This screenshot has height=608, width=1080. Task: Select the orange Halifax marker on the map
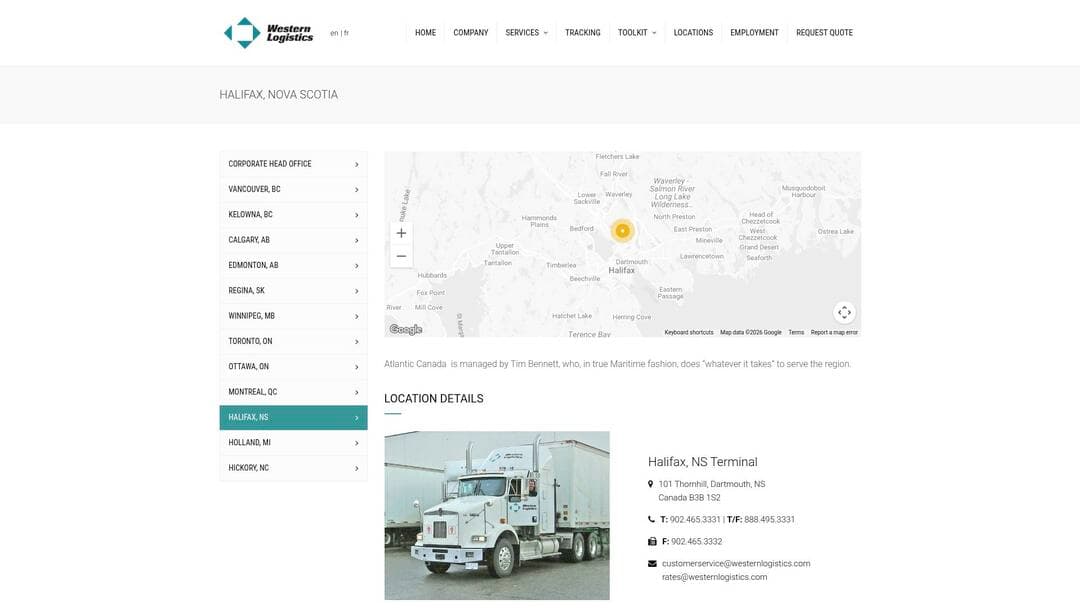(622, 230)
